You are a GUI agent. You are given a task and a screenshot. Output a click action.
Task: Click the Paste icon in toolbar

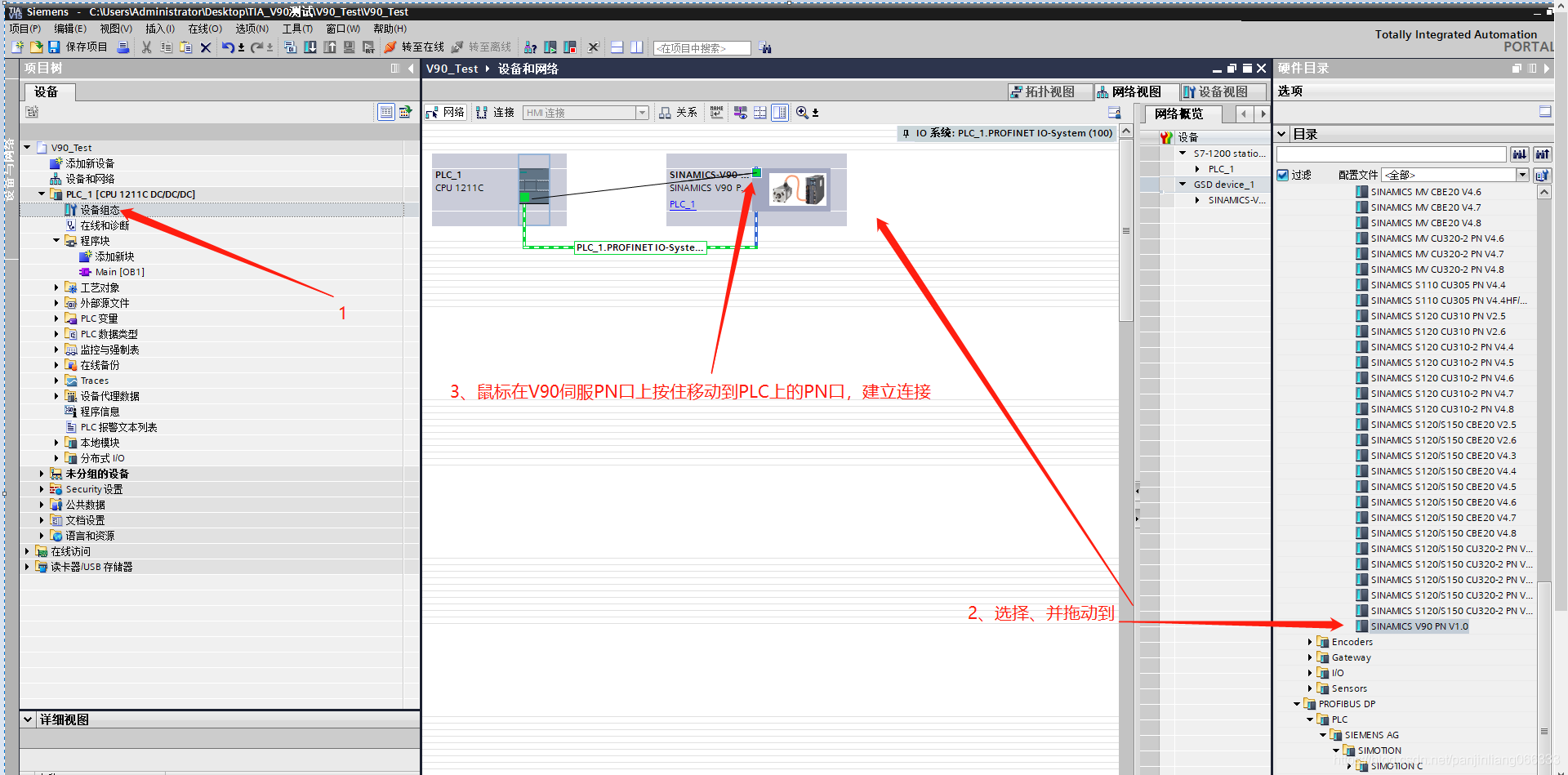pyautogui.click(x=186, y=47)
